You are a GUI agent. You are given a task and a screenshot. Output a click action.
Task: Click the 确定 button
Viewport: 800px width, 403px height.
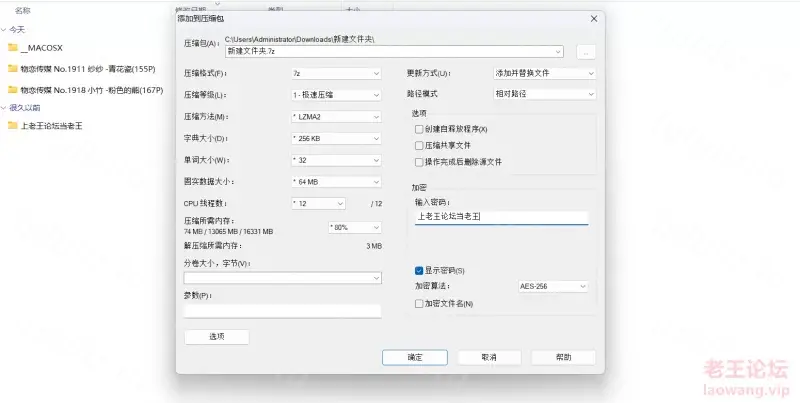(x=415, y=358)
